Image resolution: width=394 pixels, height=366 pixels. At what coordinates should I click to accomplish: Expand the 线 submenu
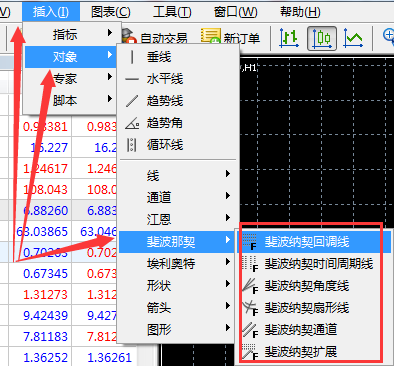click(x=178, y=175)
